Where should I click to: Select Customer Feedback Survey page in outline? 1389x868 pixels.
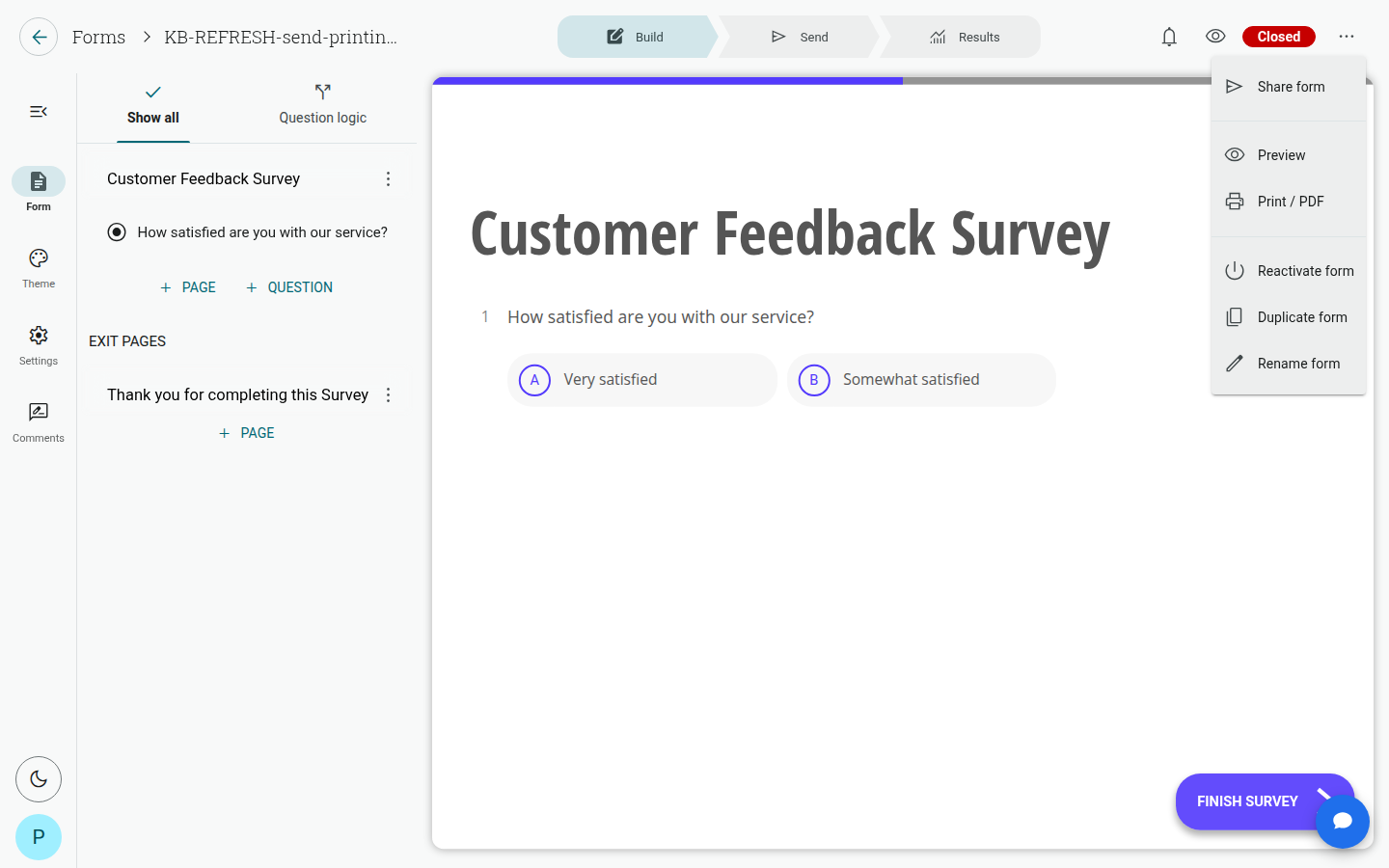click(x=204, y=179)
